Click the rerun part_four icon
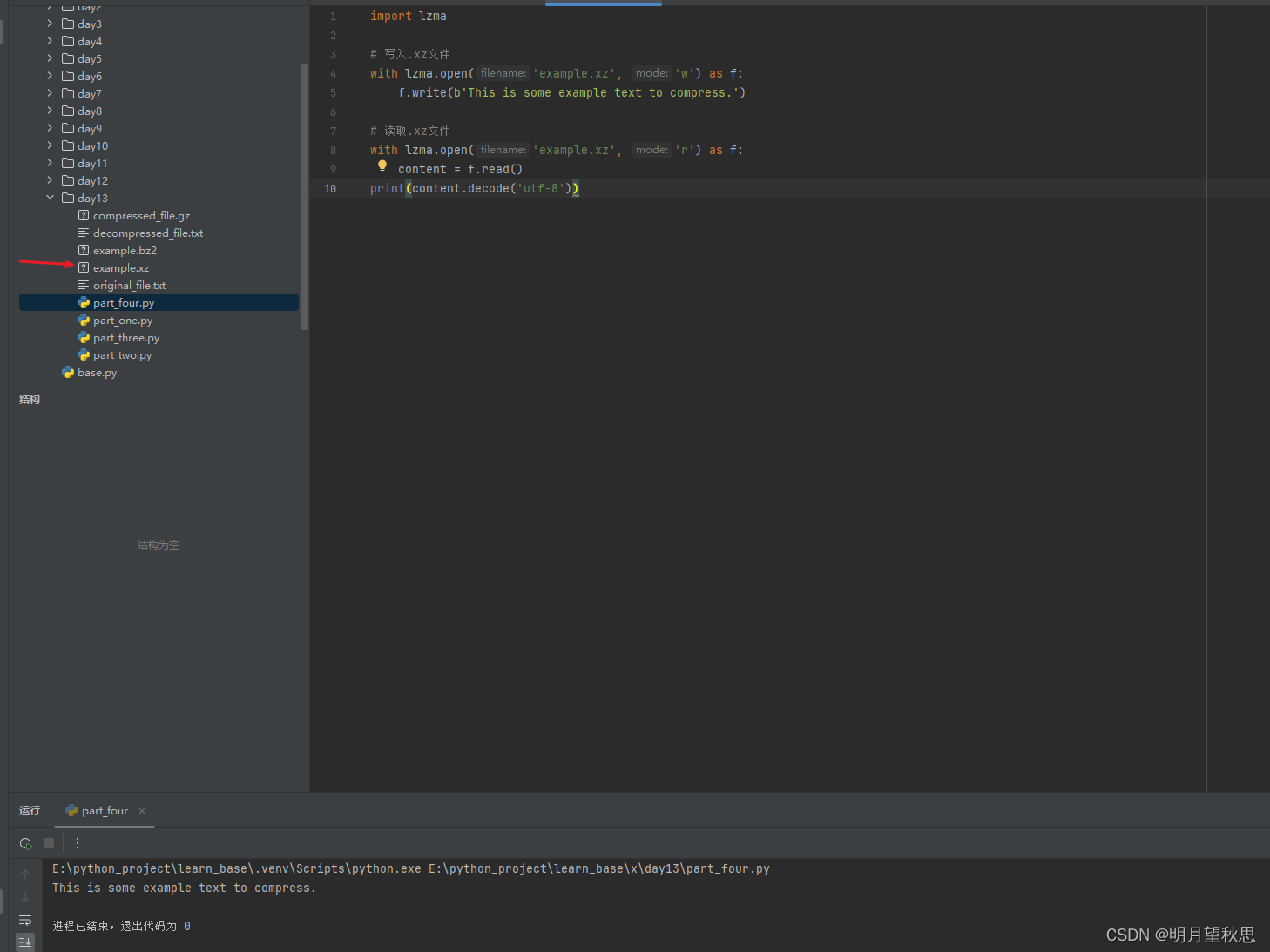Screen dimensions: 1270x952 (25, 843)
